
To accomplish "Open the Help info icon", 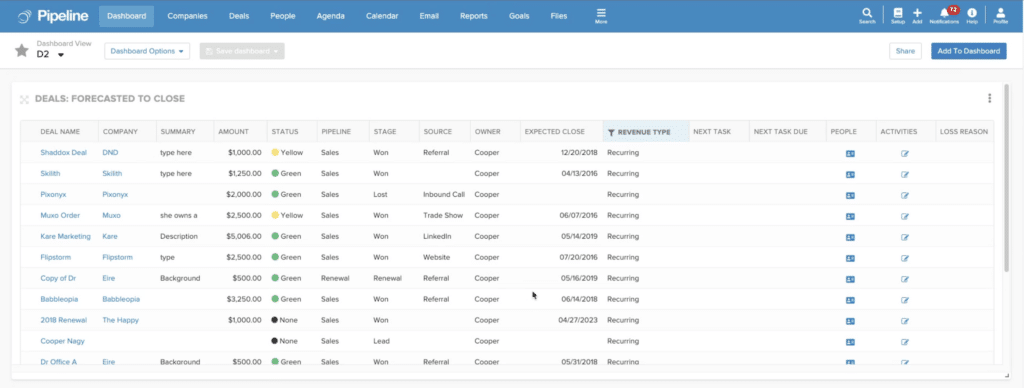I will pyautogui.click(x=972, y=16).
